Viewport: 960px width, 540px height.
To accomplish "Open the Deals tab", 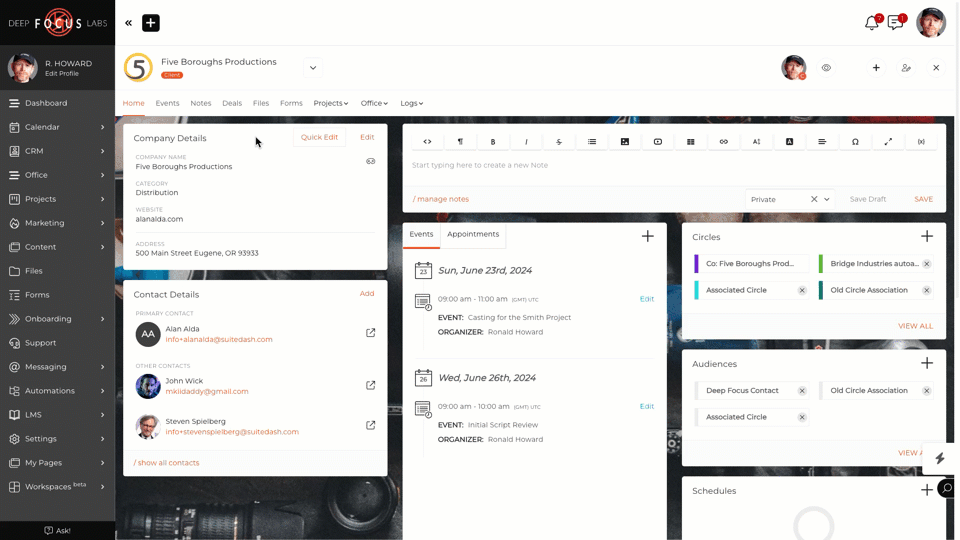I will click(x=232, y=103).
